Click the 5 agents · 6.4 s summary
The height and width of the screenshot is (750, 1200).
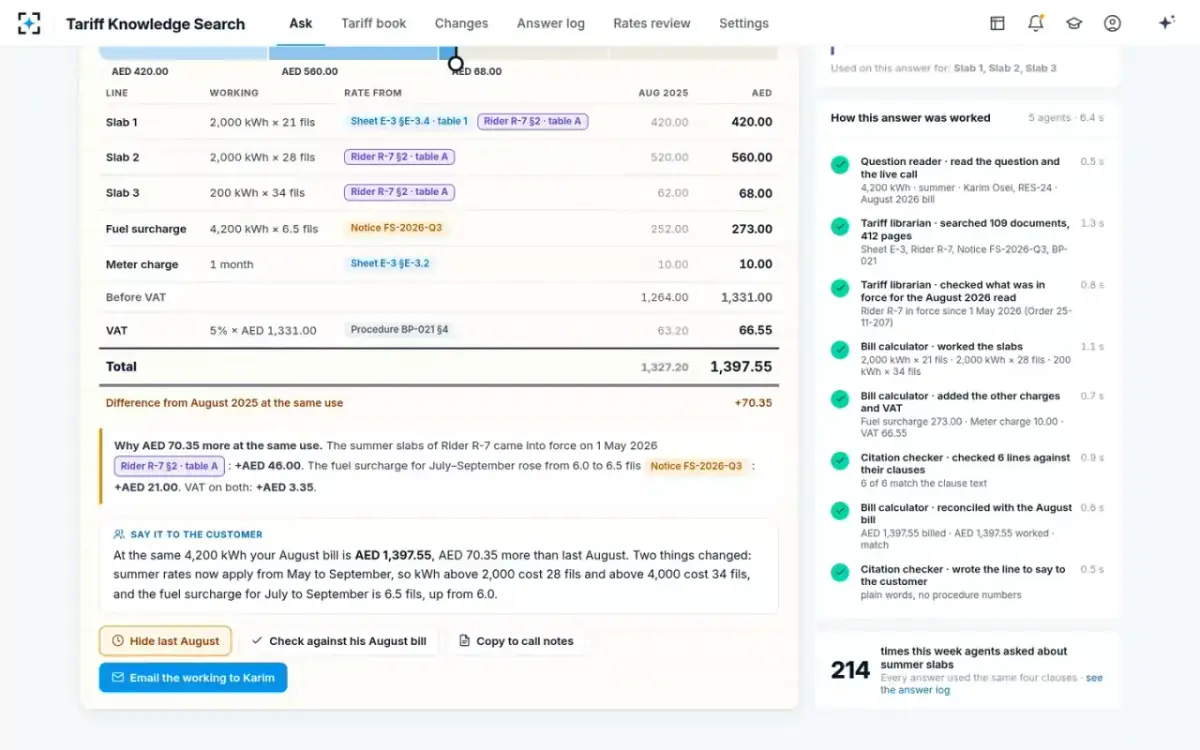tap(1066, 118)
